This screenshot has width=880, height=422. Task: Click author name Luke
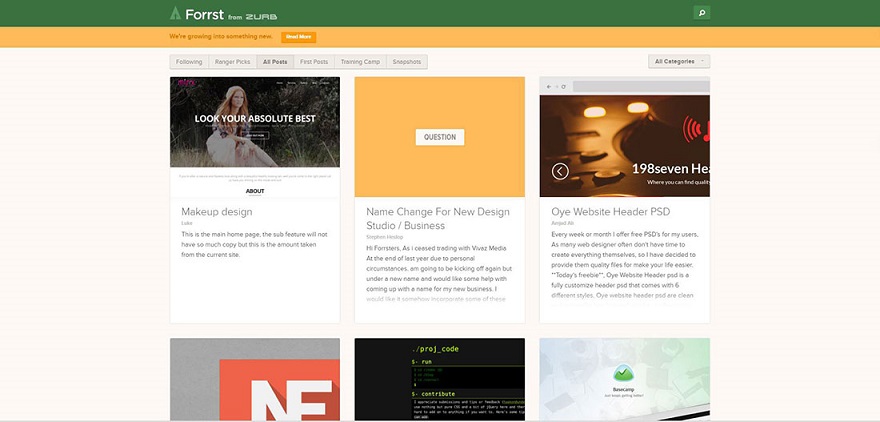point(187,223)
